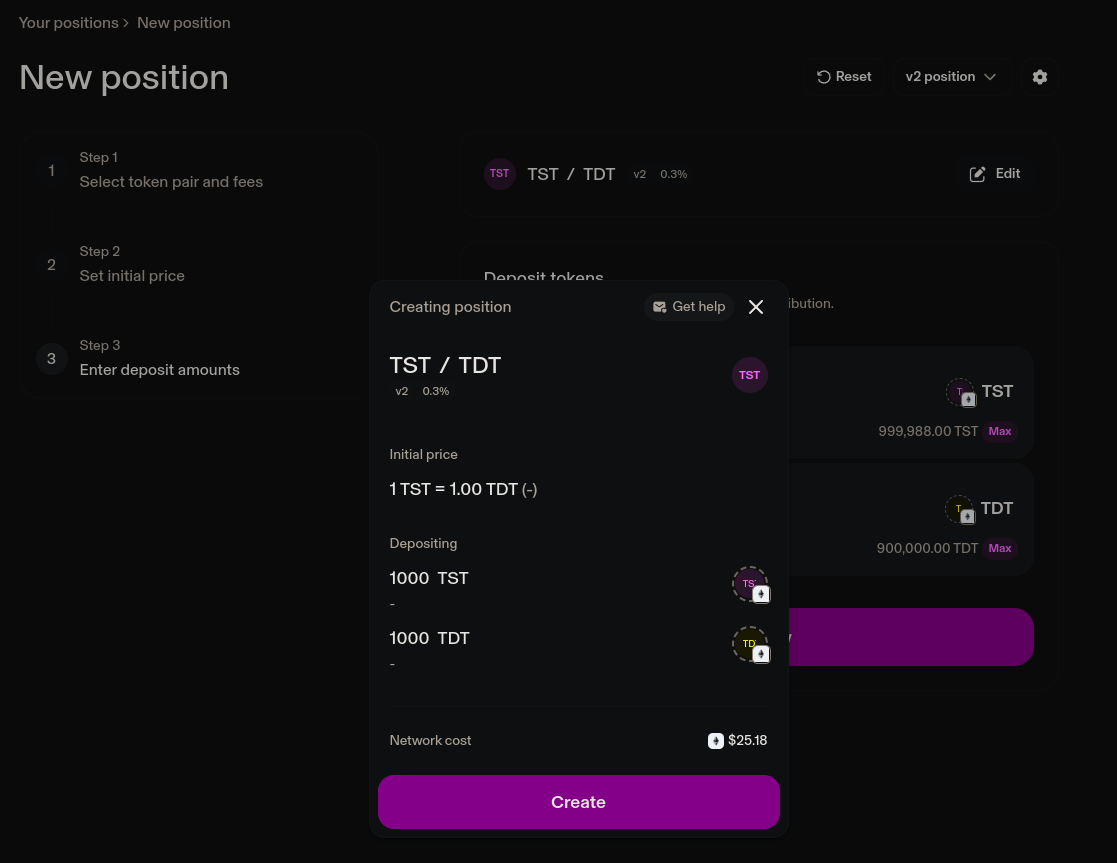The width and height of the screenshot is (1117, 863).
Task: Click the 1000 TDT depositing amount
Action: [x=430, y=638]
